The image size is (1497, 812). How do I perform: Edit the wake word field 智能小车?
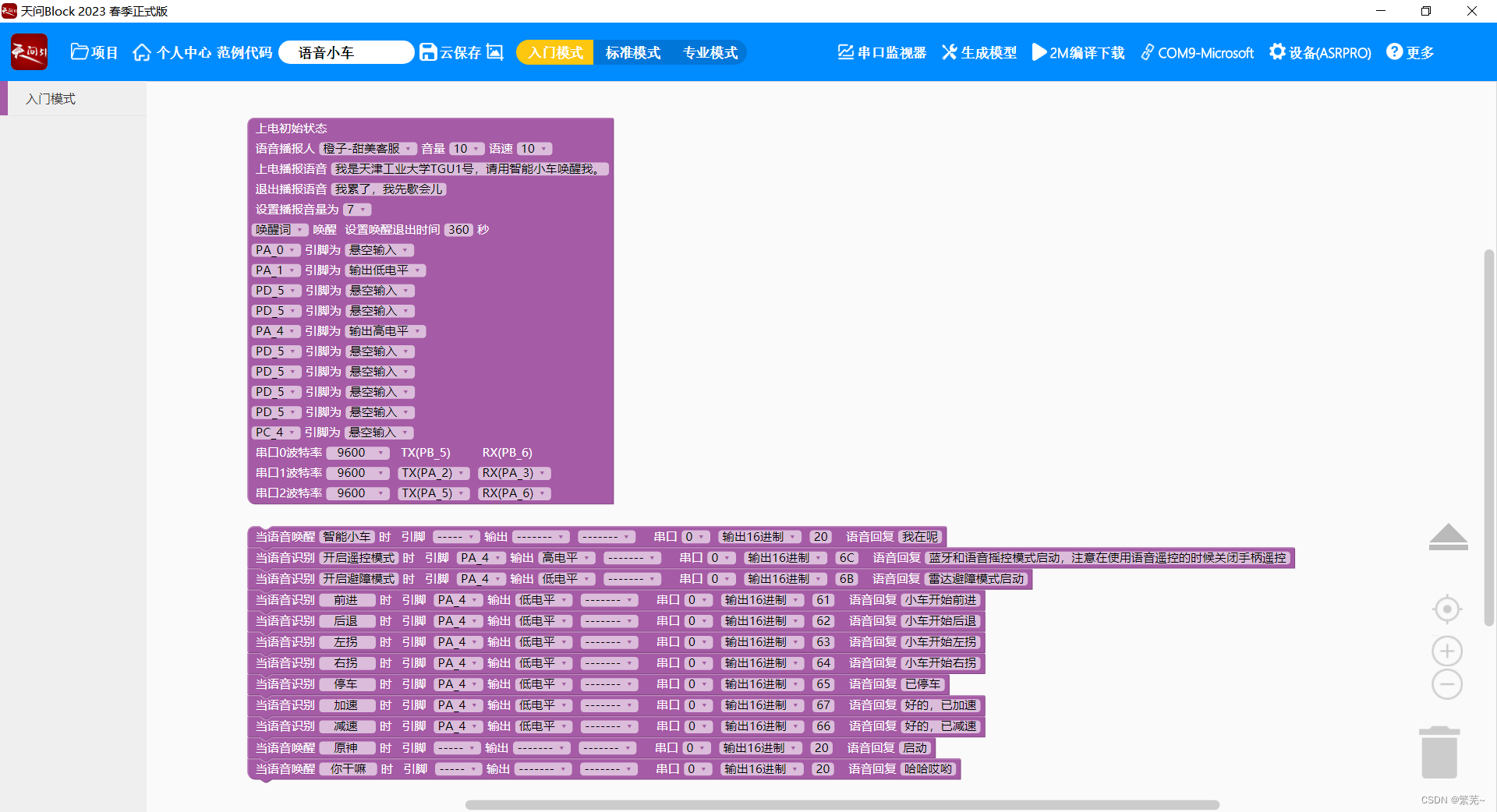347,537
